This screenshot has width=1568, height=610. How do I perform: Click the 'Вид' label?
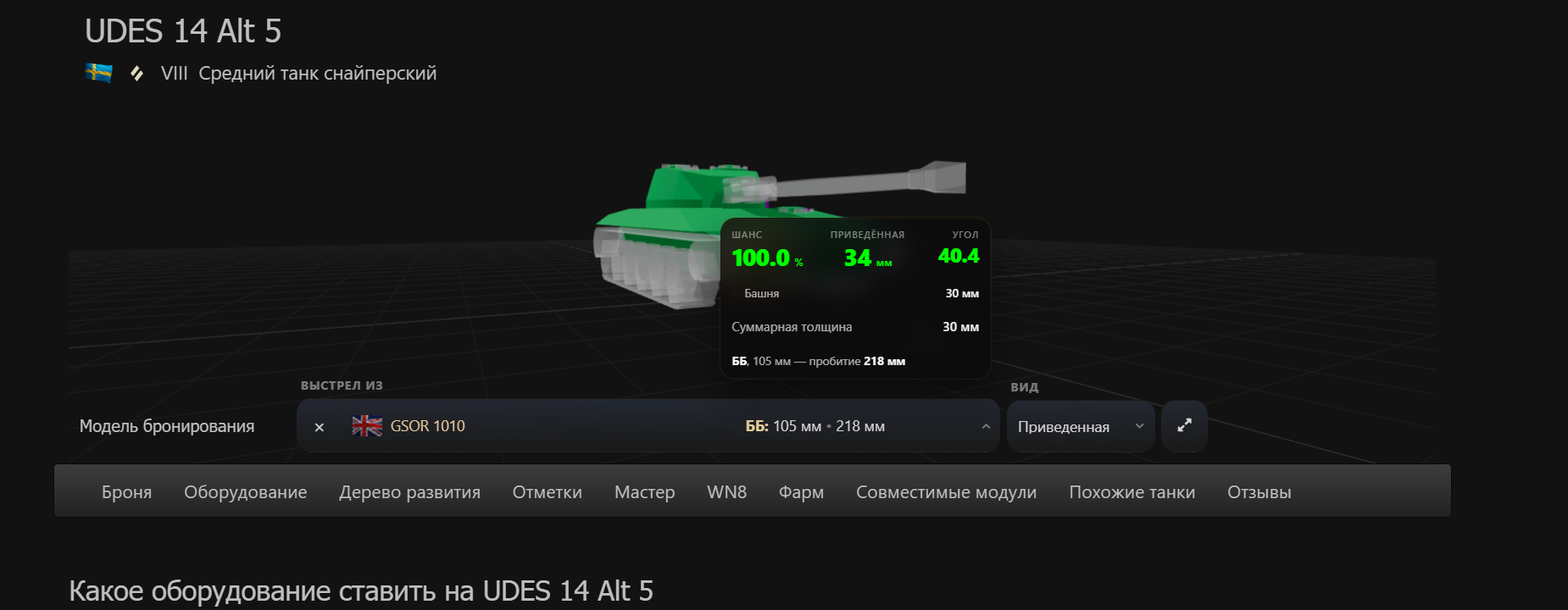click(x=1025, y=387)
